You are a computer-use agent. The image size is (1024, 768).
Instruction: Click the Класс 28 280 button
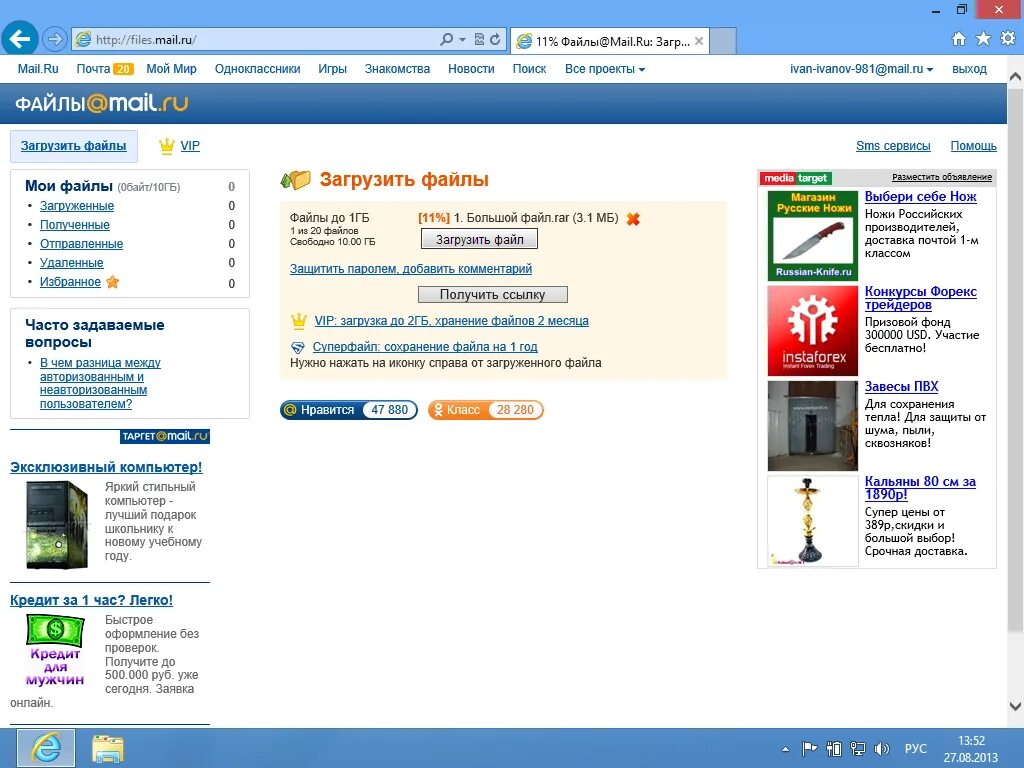point(485,409)
